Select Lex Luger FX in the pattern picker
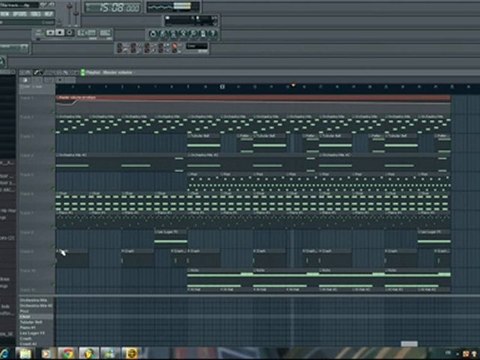This screenshot has height=360, width=480. point(32,333)
